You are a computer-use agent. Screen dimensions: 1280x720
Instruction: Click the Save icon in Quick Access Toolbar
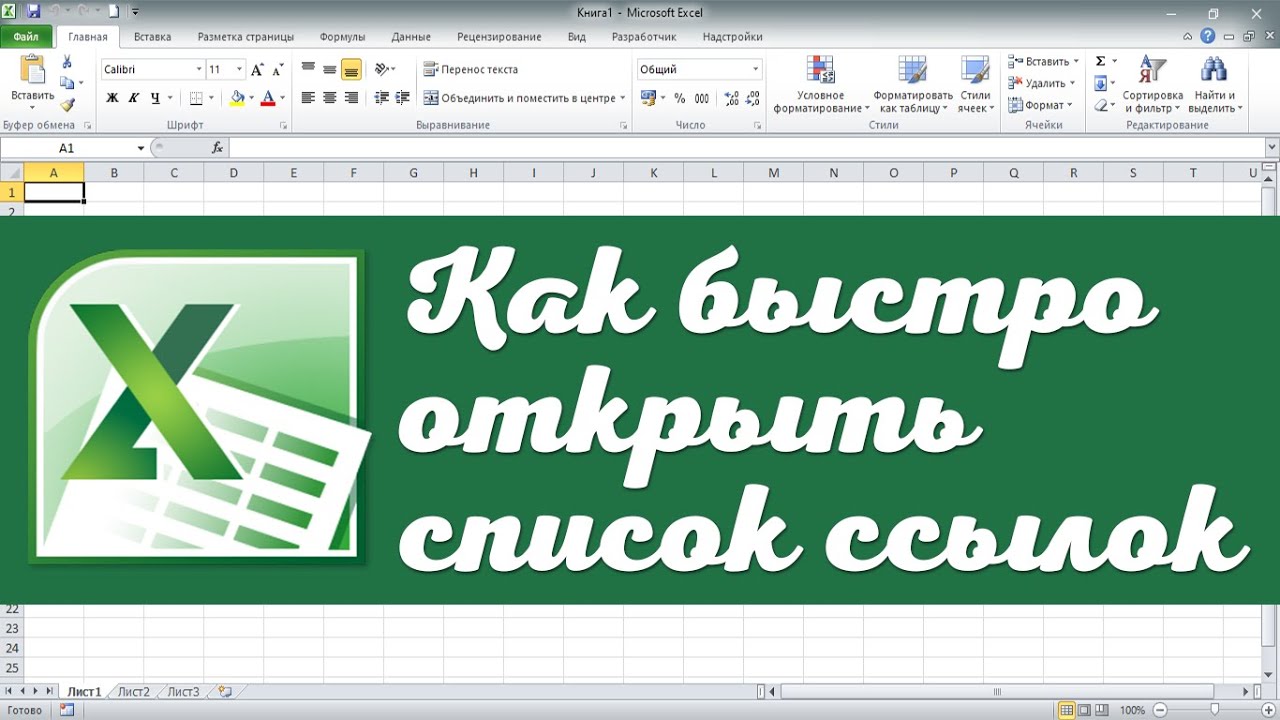click(x=33, y=12)
